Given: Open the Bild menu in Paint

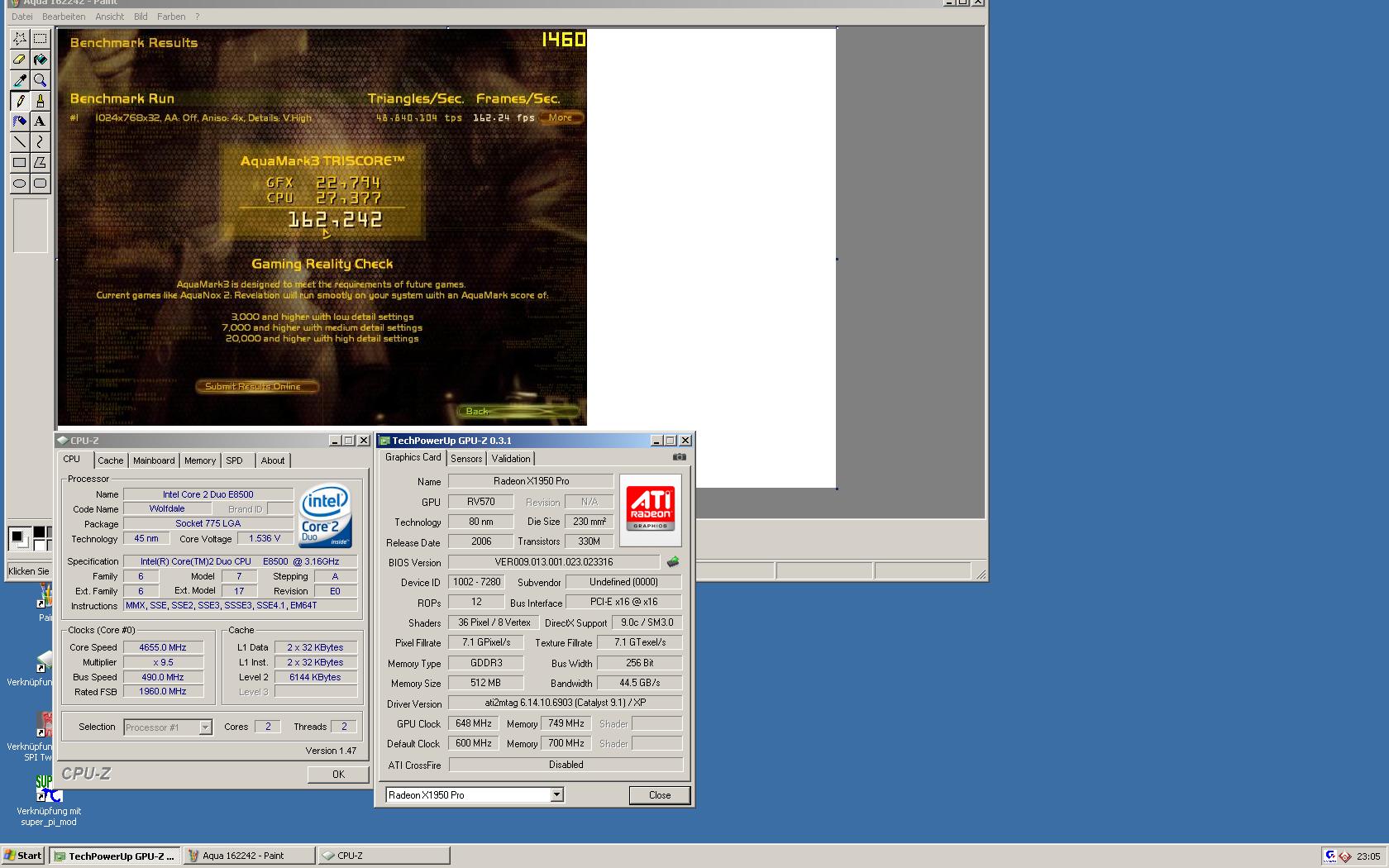Looking at the screenshot, I should pyautogui.click(x=141, y=17).
